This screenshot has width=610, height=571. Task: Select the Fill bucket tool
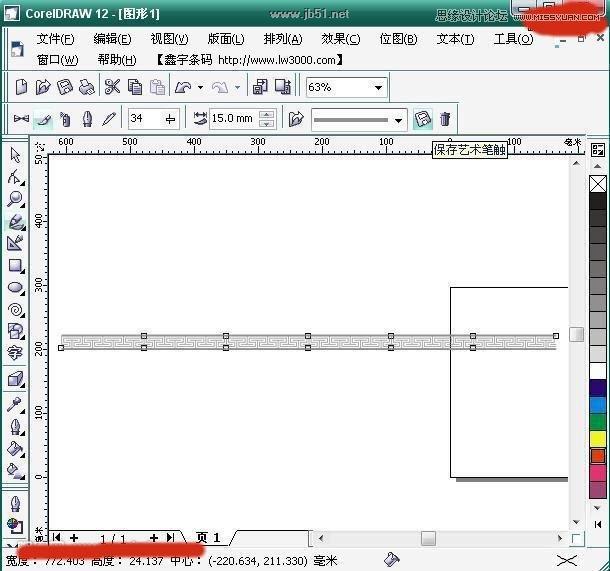pos(16,449)
